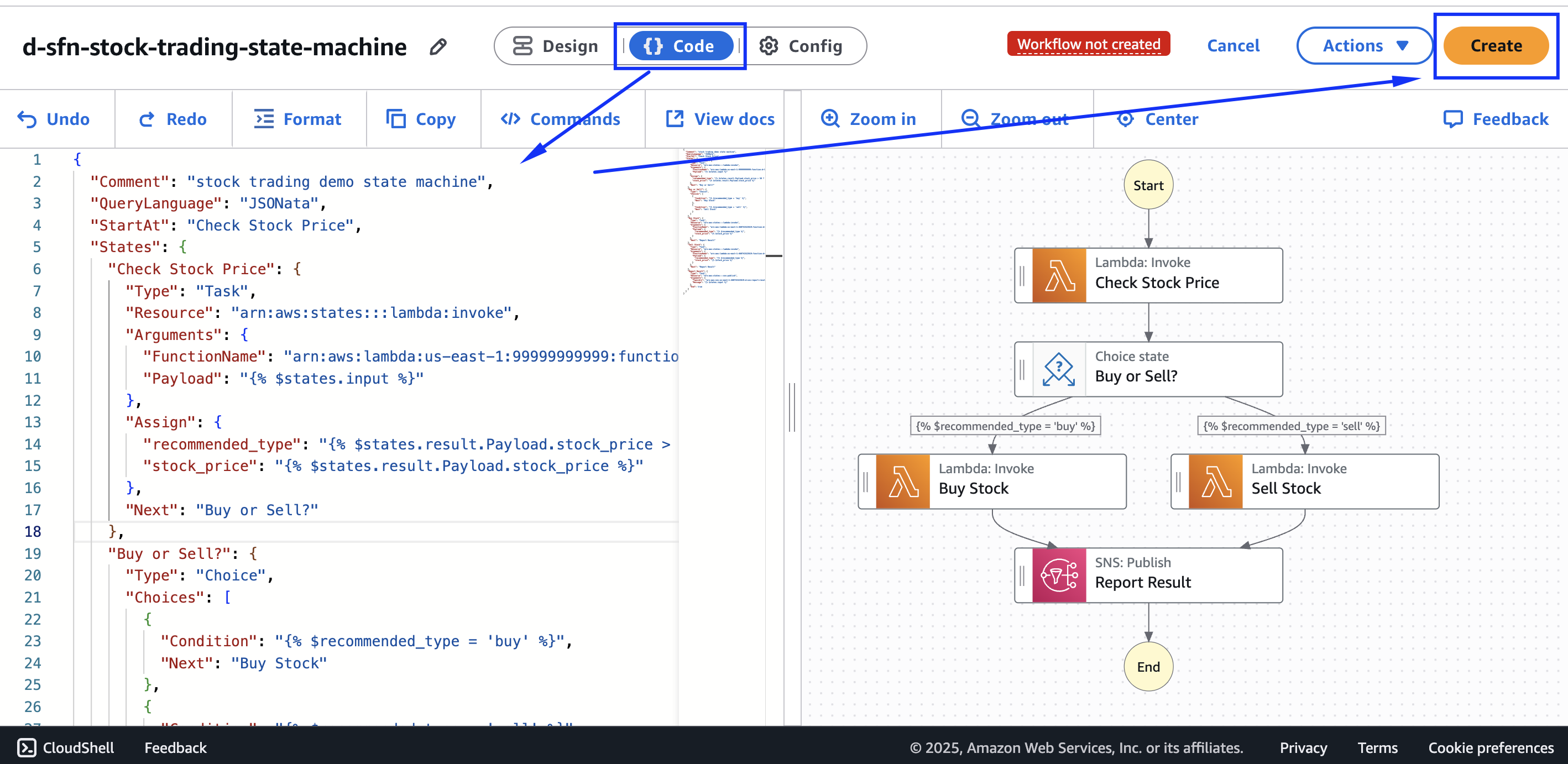Open the CloudShell terminal in the footer
This screenshot has width=1568, height=764.
[x=65, y=747]
